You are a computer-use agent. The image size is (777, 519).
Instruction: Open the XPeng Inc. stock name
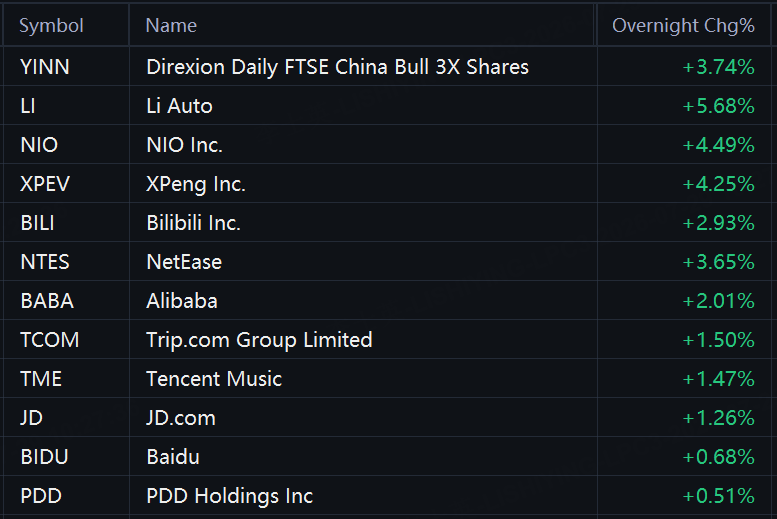(196, 184)
